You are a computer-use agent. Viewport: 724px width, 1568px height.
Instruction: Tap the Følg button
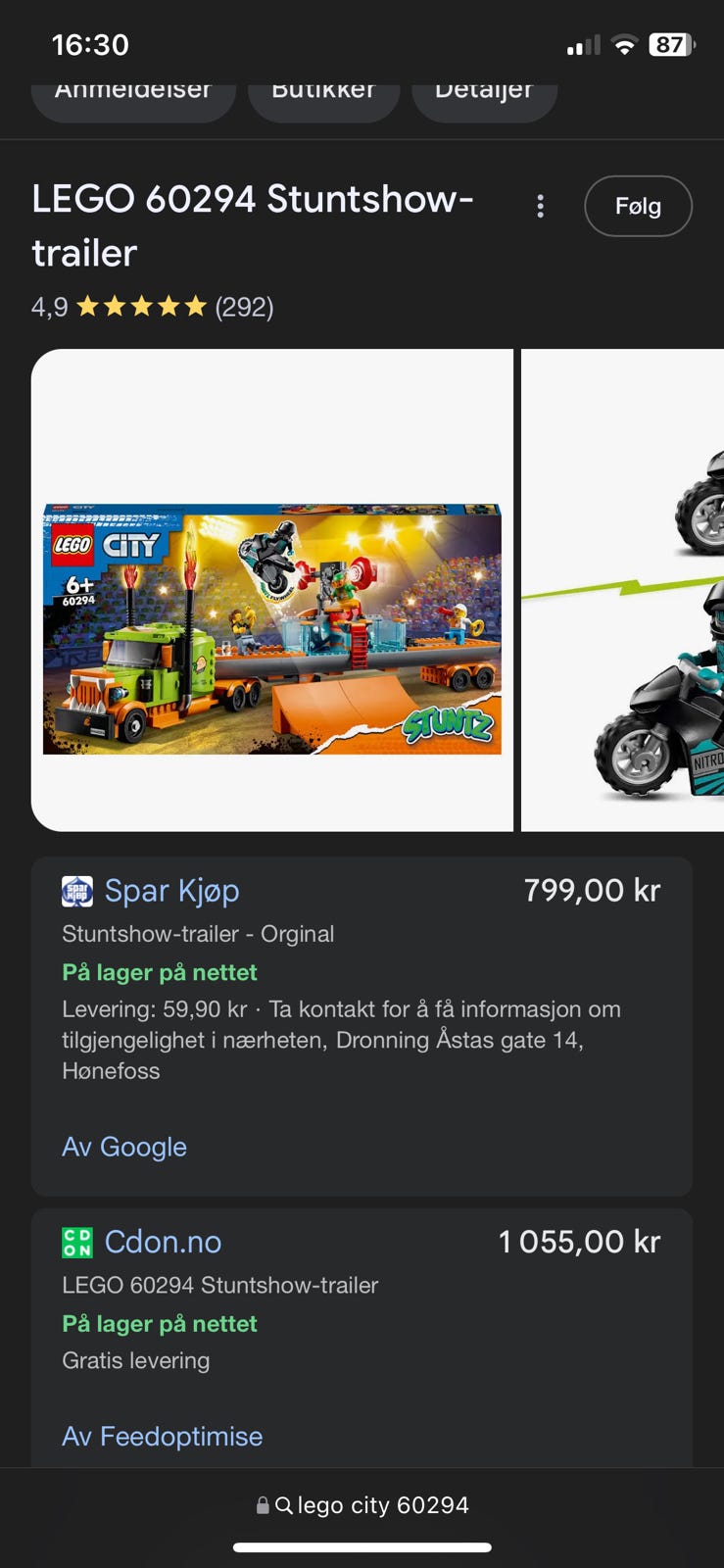point(638,206)
